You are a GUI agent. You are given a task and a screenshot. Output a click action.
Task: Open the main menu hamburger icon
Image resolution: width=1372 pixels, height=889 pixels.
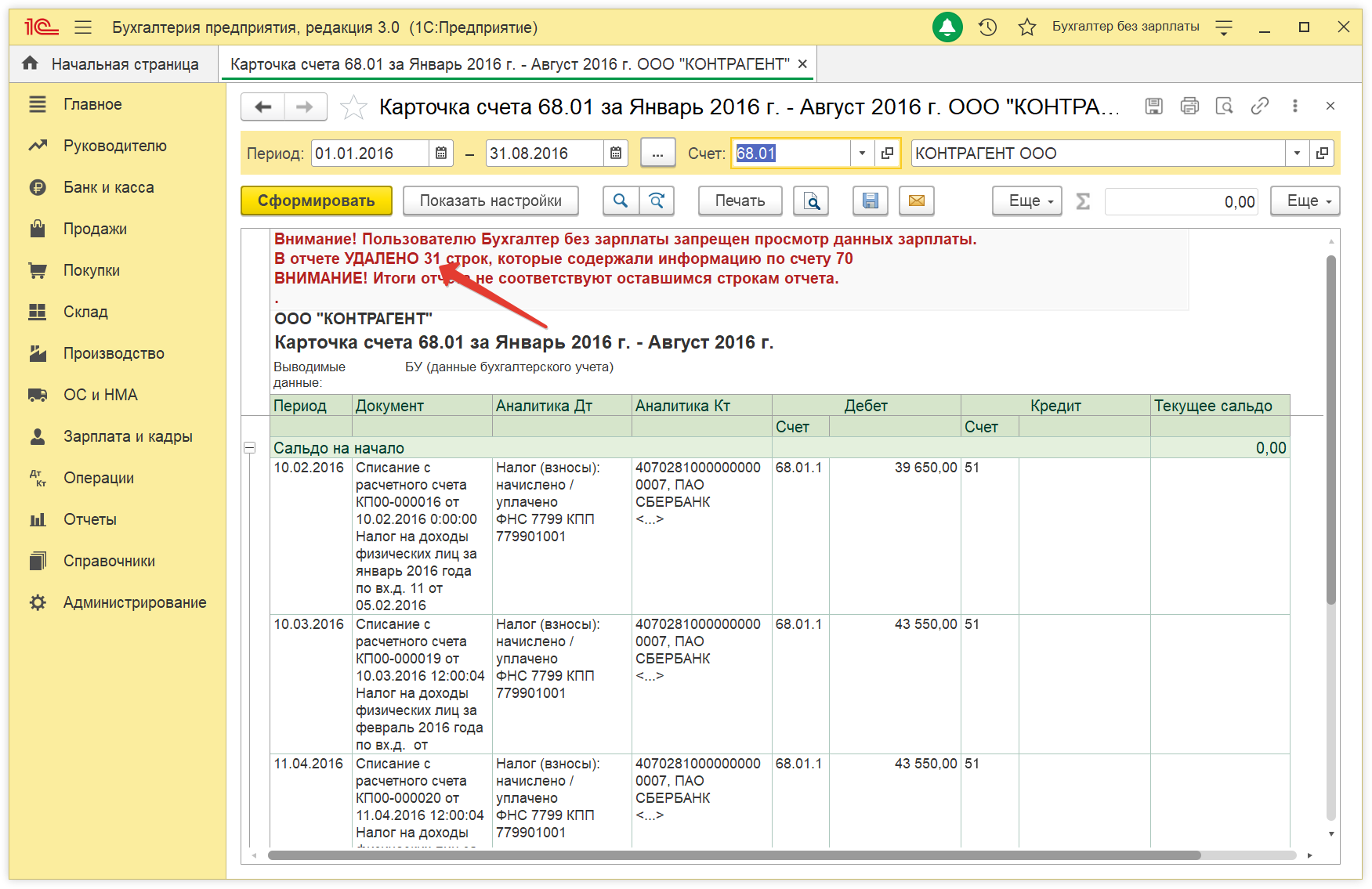click(x=83, y=27)
